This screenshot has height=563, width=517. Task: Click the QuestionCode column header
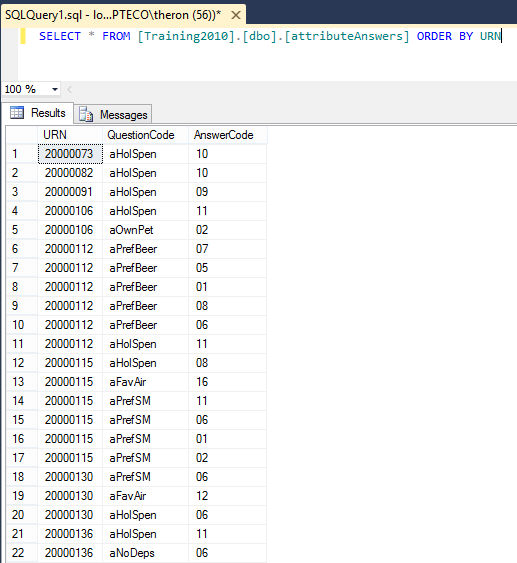coord(145,135)
